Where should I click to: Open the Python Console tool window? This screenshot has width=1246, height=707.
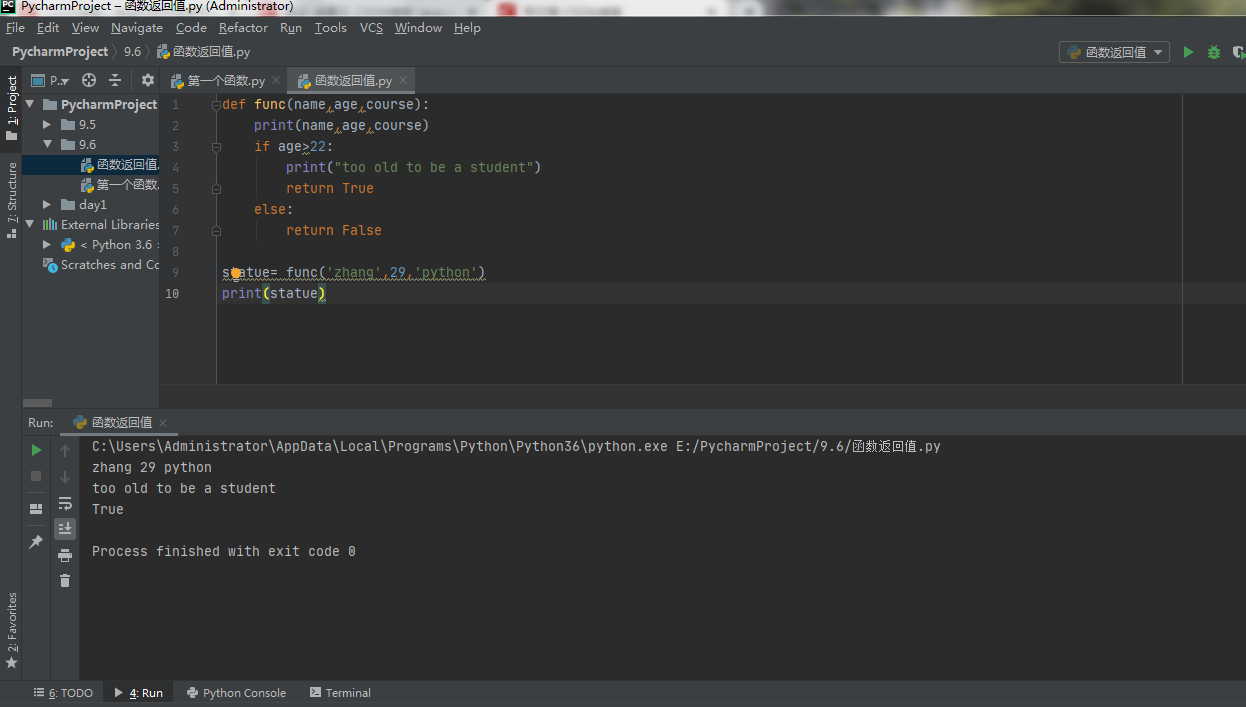[x=236, y=693]
